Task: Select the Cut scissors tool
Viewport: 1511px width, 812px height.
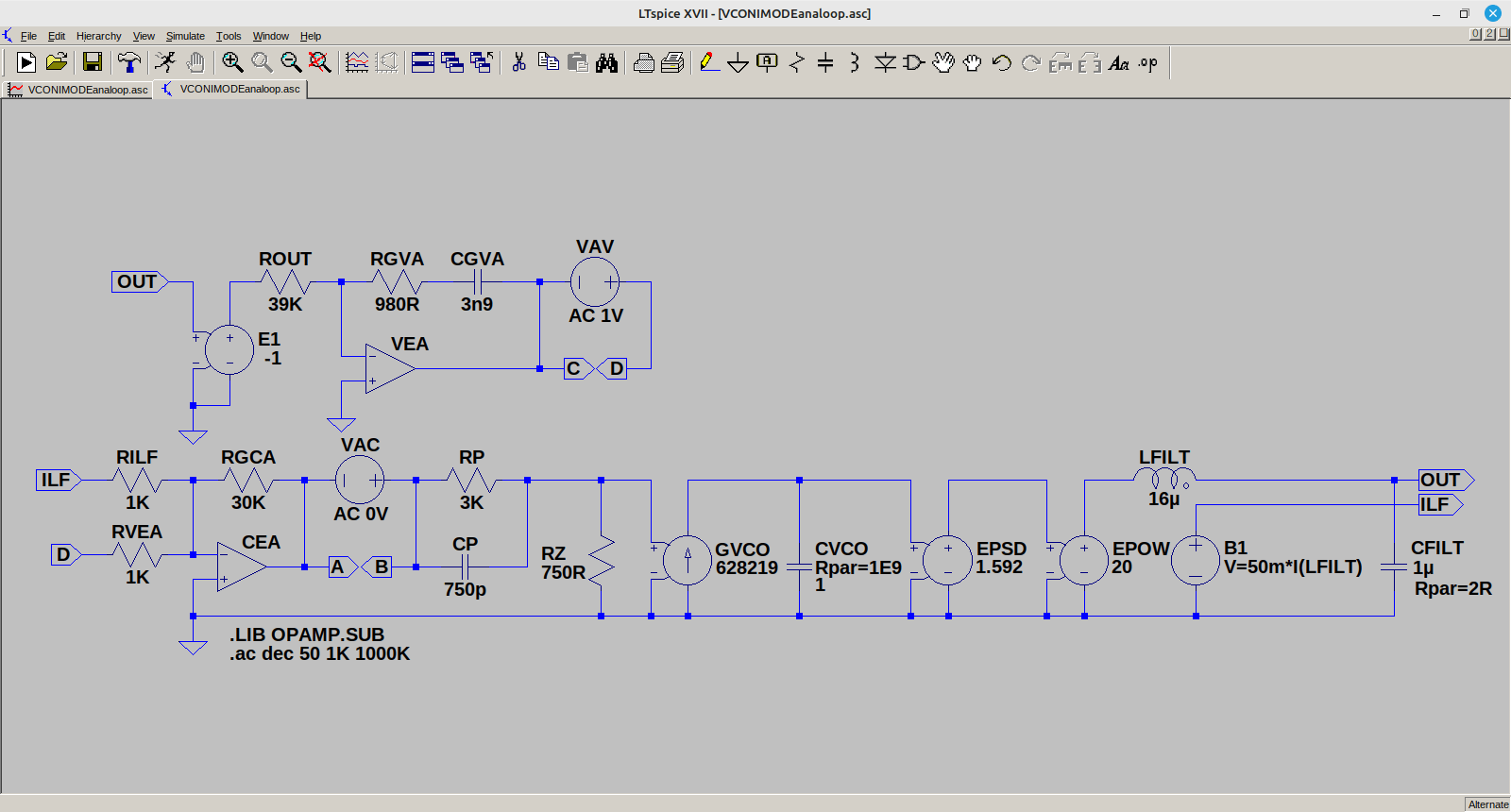Action: click(x=518, y=62)
